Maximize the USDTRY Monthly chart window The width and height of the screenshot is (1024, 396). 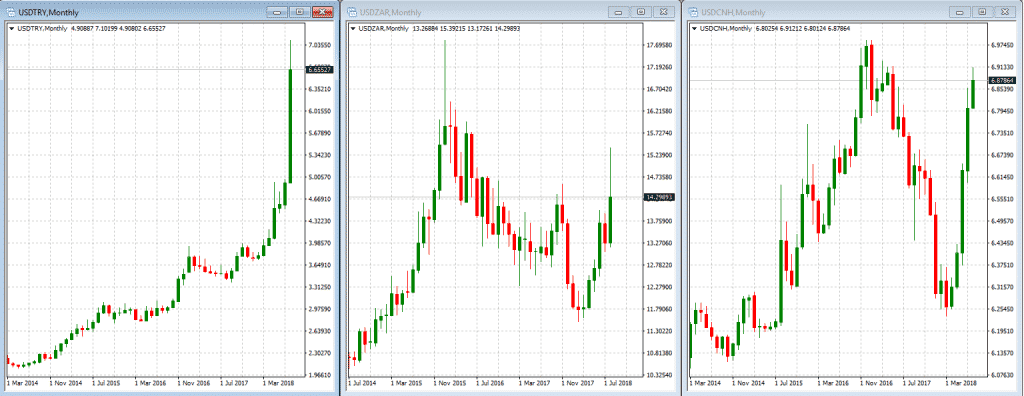(299, 12)
